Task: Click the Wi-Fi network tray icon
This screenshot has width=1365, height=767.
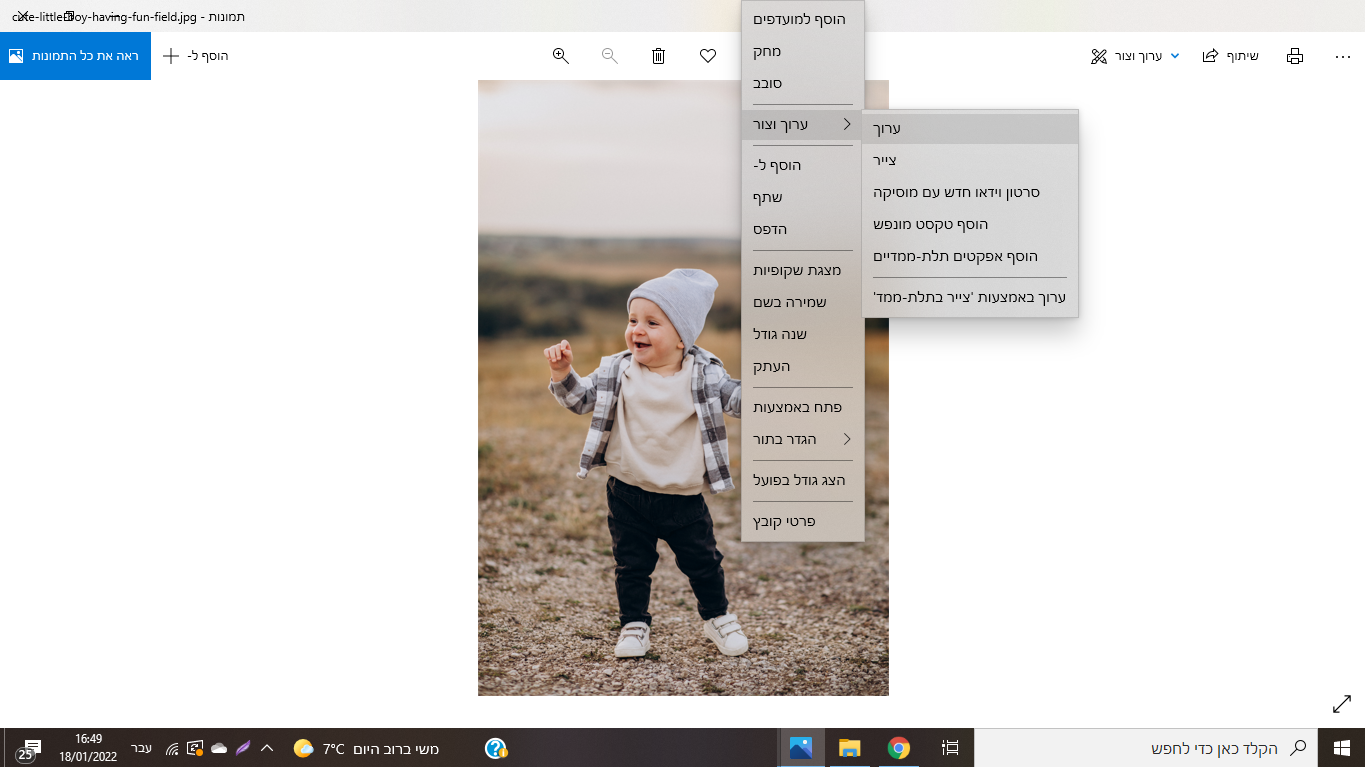Action: 172,748
